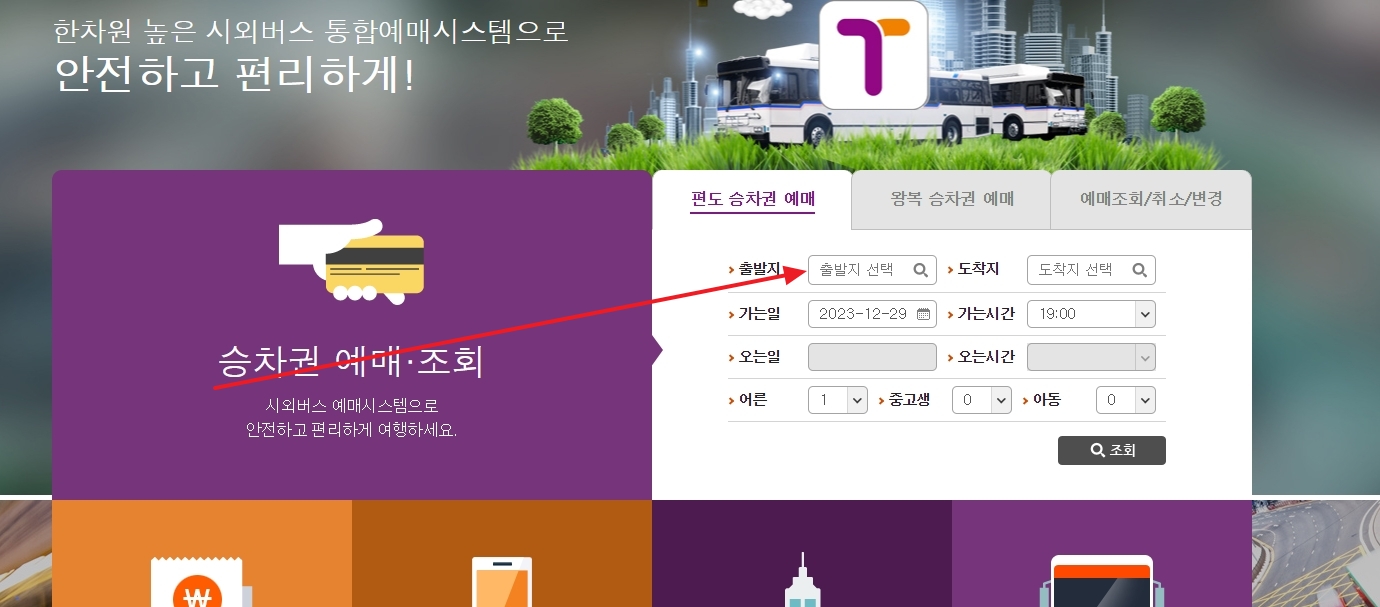Screen dimensions: 1380x607
Task: Open the calendar icon next to the travel date
Action: [x=924, y=313]
